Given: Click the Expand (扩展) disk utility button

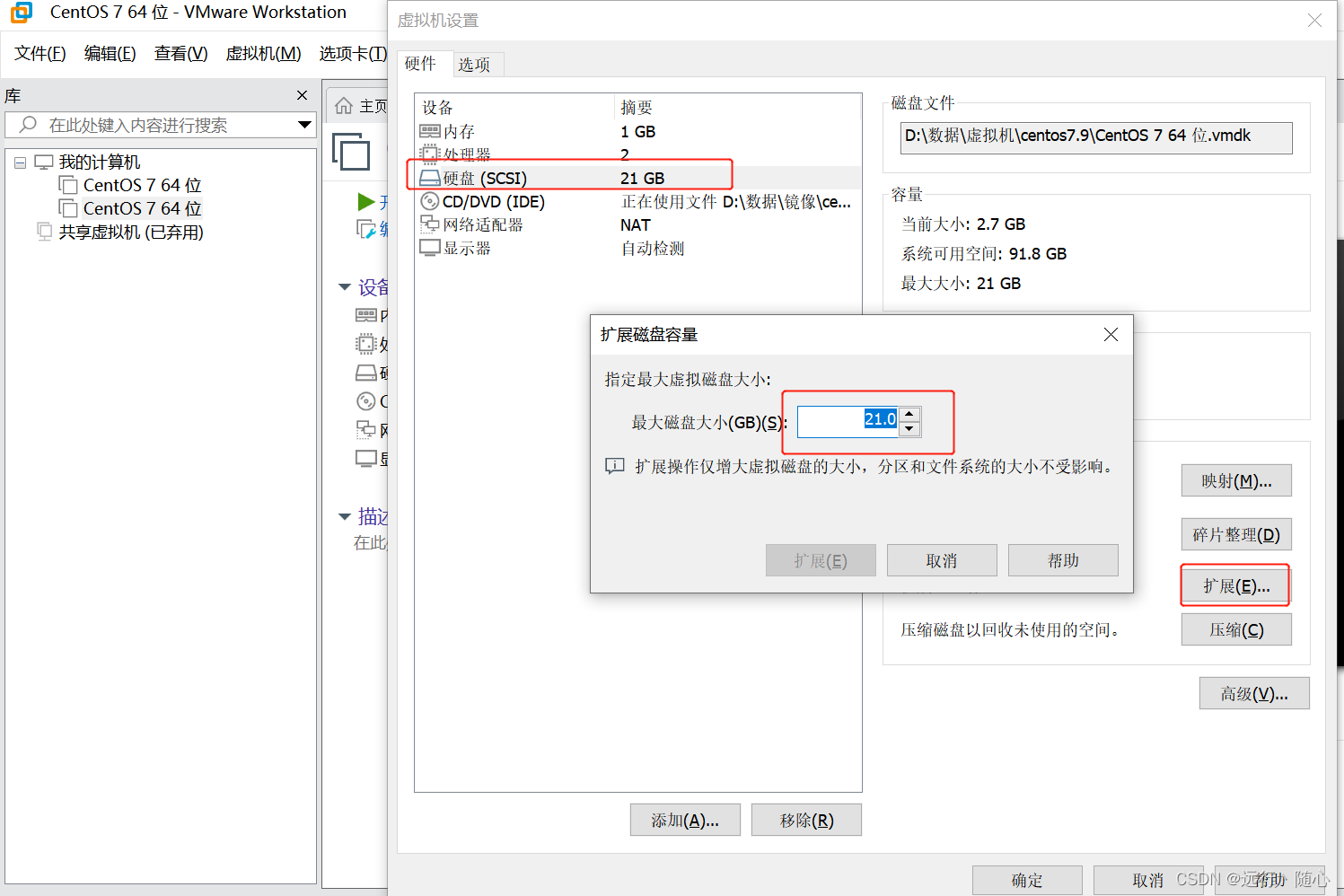Looking at the screenshot, I should coord(1236,586).
